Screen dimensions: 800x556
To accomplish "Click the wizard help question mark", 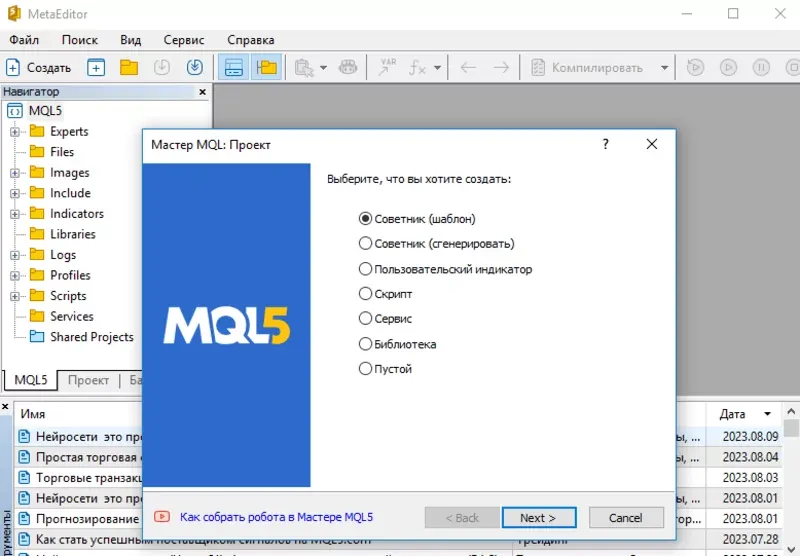I will click(x=606, y=144).
